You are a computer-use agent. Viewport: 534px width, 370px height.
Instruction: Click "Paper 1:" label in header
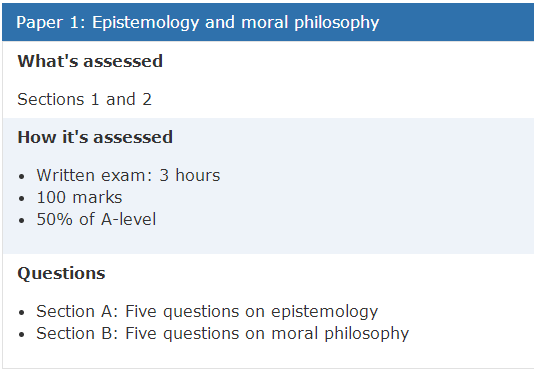(x=51, y=22)
